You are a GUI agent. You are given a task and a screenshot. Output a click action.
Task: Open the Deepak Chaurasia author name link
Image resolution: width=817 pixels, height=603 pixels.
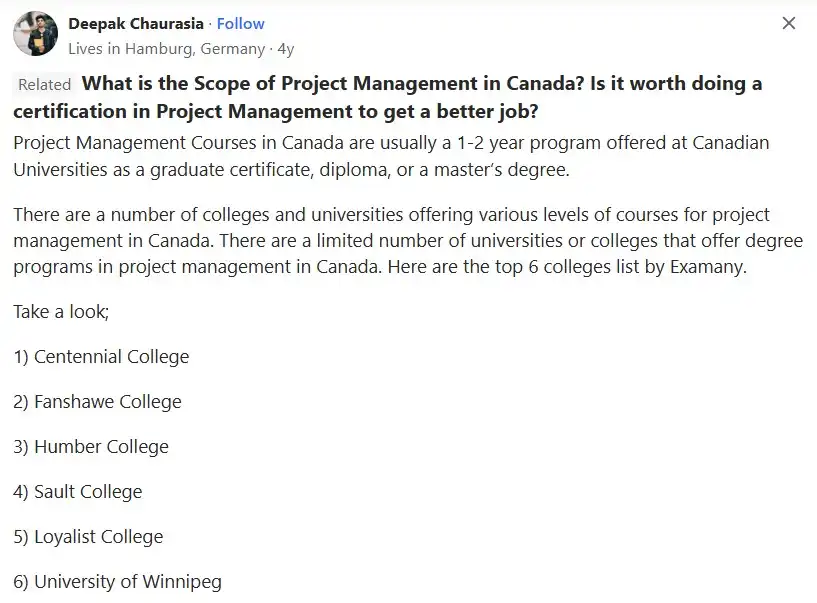point(136,23)
